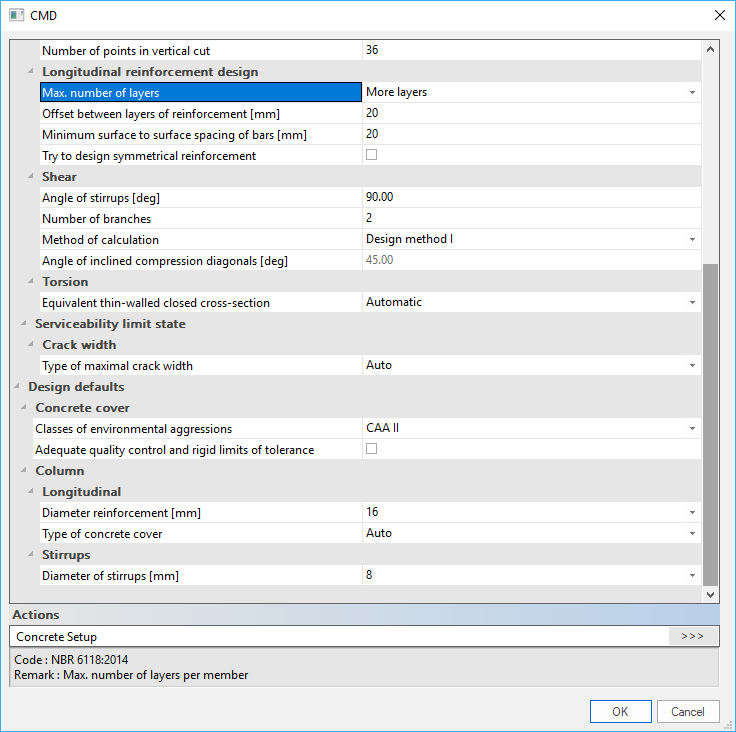
Task: Enable Try to design symmetrical reinforcement
Action: click(371, 155)
